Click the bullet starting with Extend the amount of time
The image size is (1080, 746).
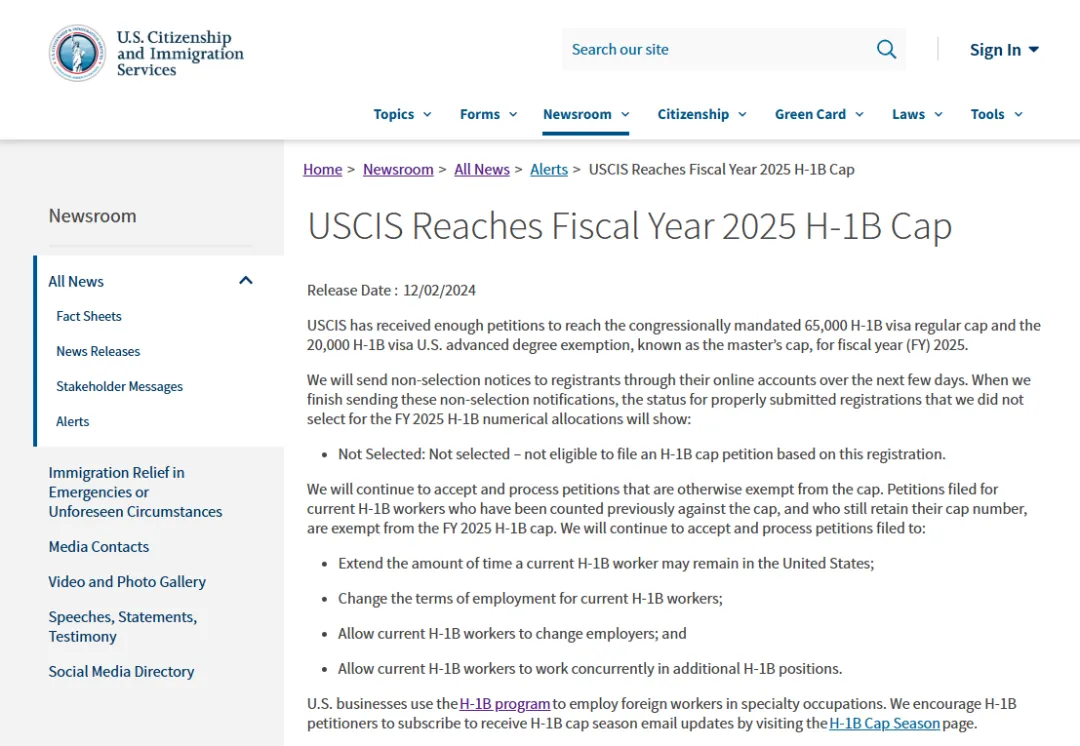pos(605,563)
